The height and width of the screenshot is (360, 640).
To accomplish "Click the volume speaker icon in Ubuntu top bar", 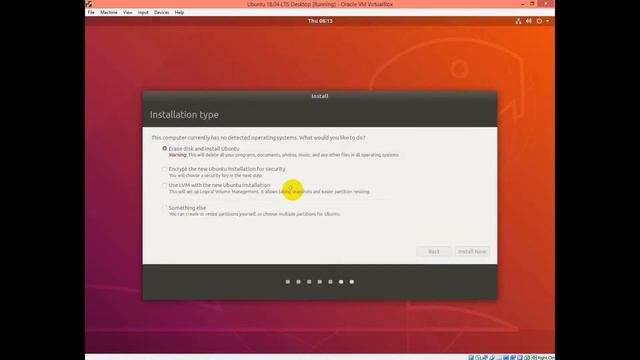I will pos(529,21).
